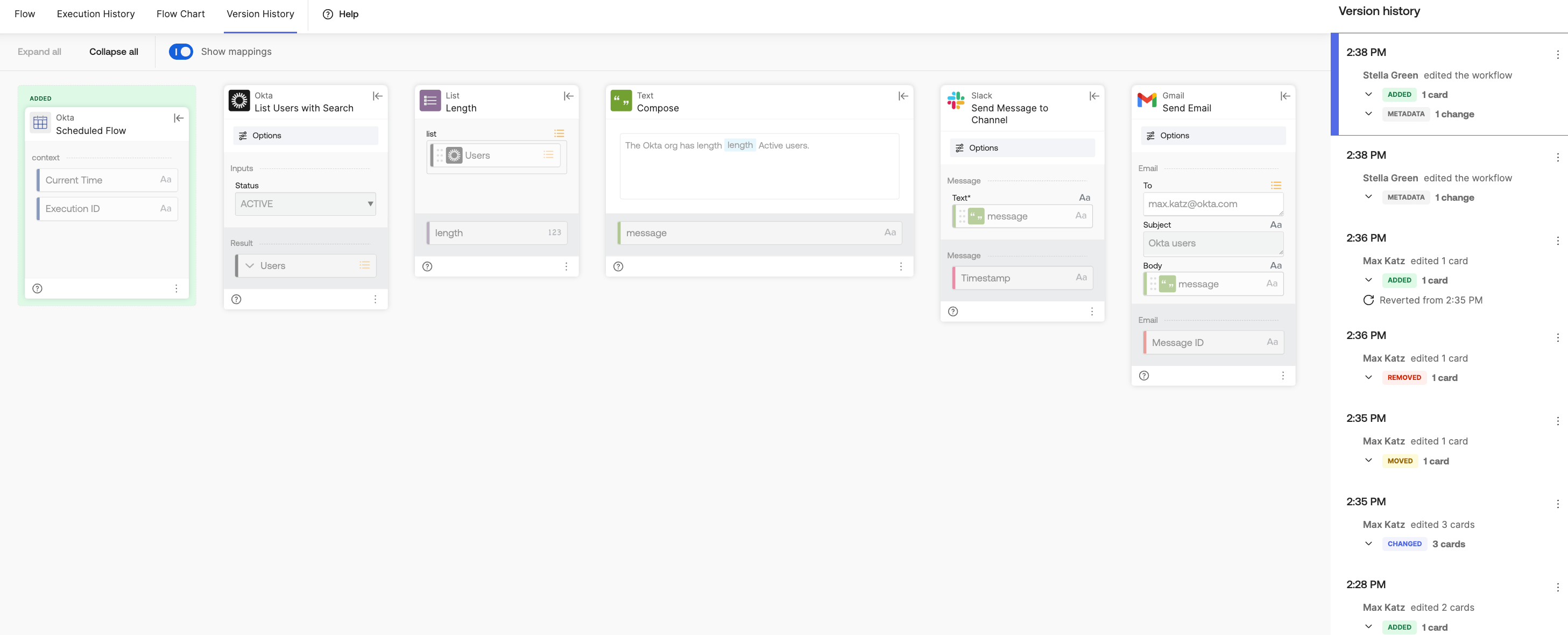Select the Version History tab
This screenshot has height=635, width=1568.
tap(260, 13)
